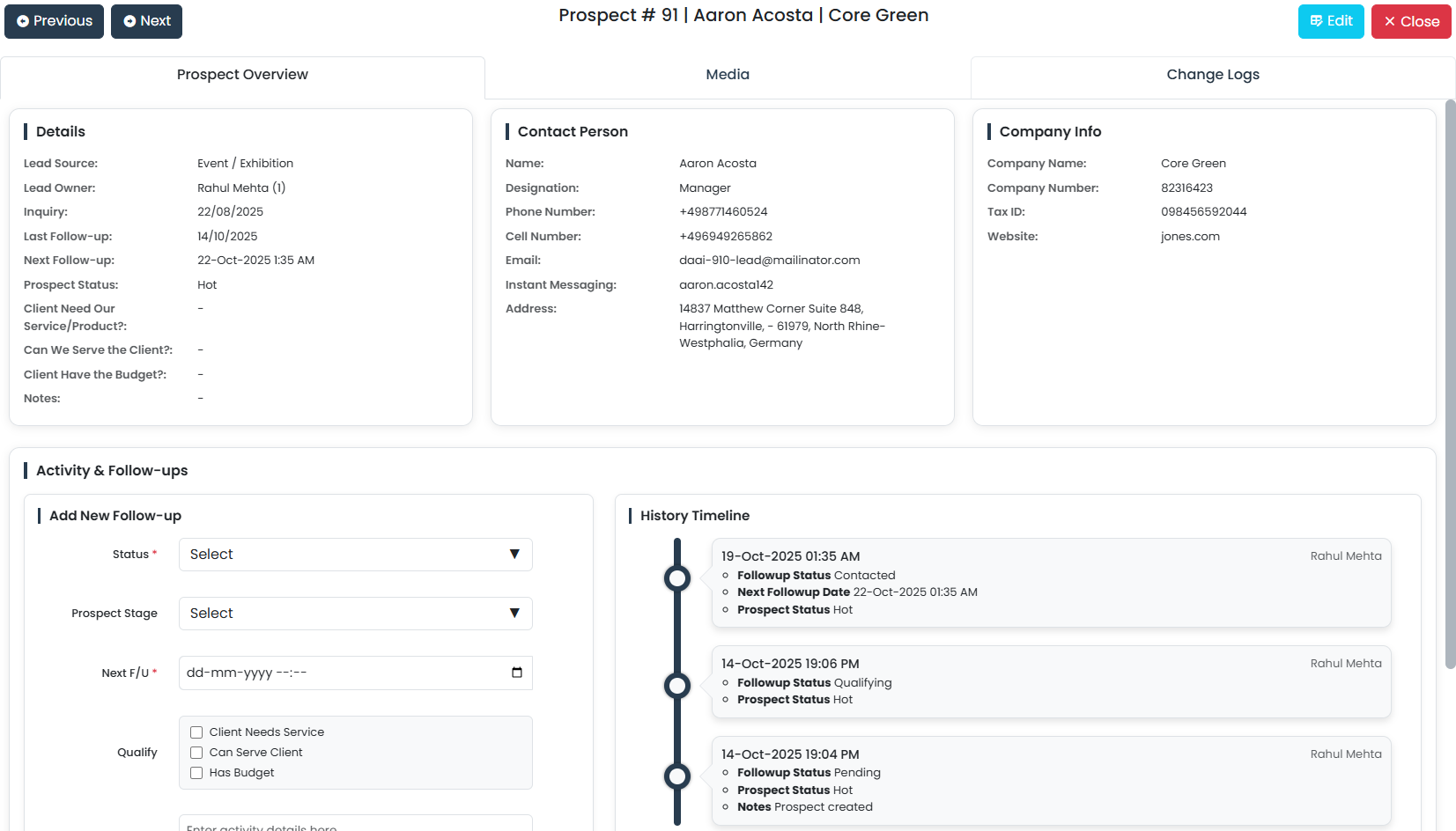Switch to the Media tab
This screenshot has width=1456, height=831.
click(727, 75)
